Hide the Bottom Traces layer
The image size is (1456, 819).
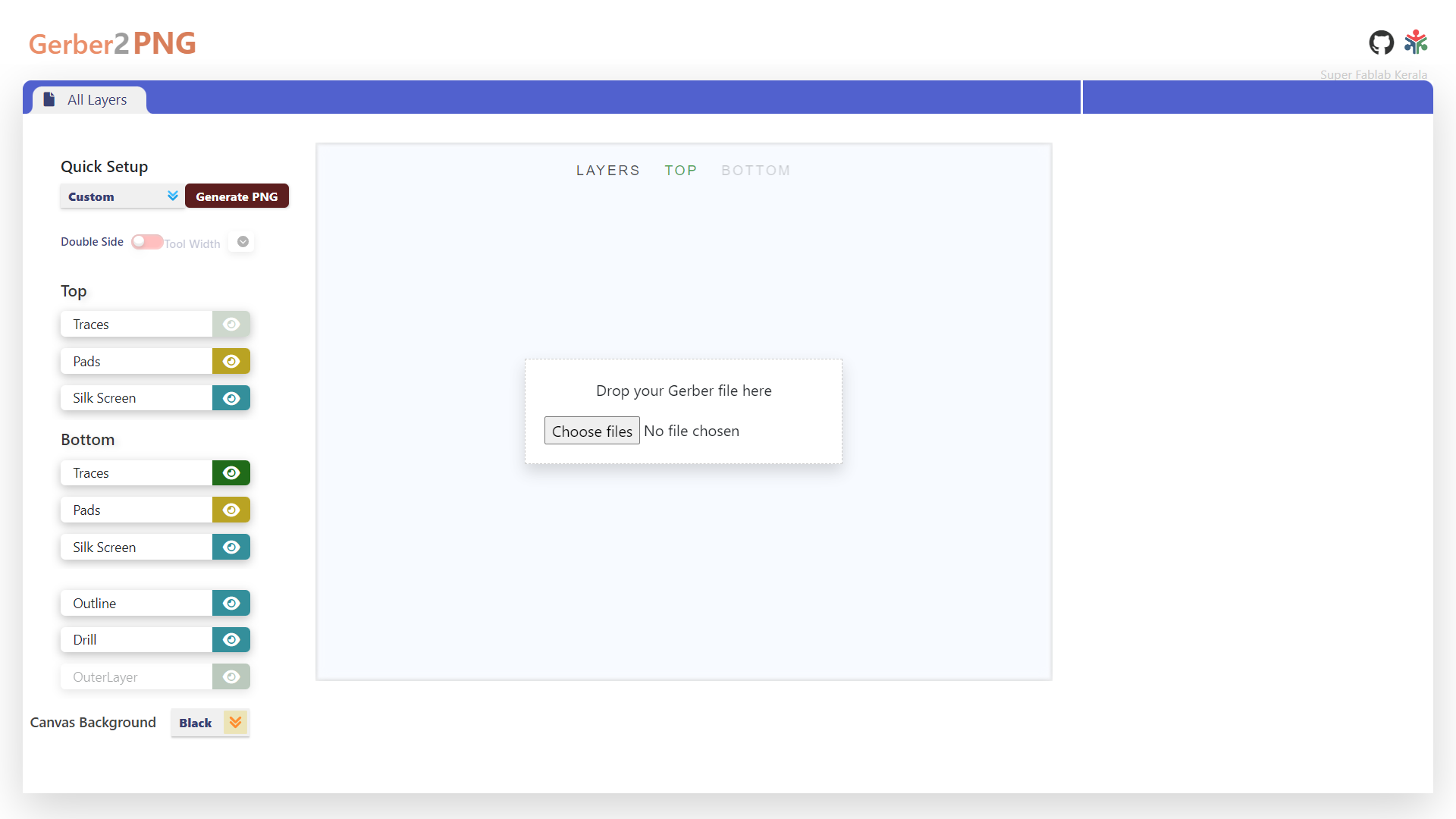[x=231, y=473]
